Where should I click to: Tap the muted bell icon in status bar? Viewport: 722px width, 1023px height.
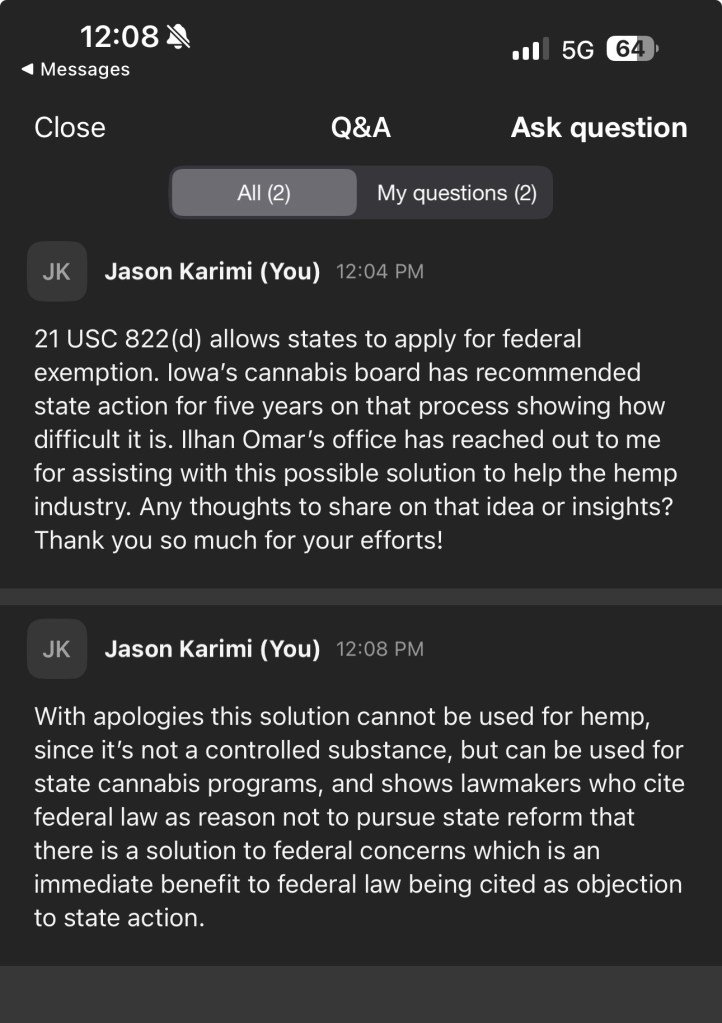(180, 38)
